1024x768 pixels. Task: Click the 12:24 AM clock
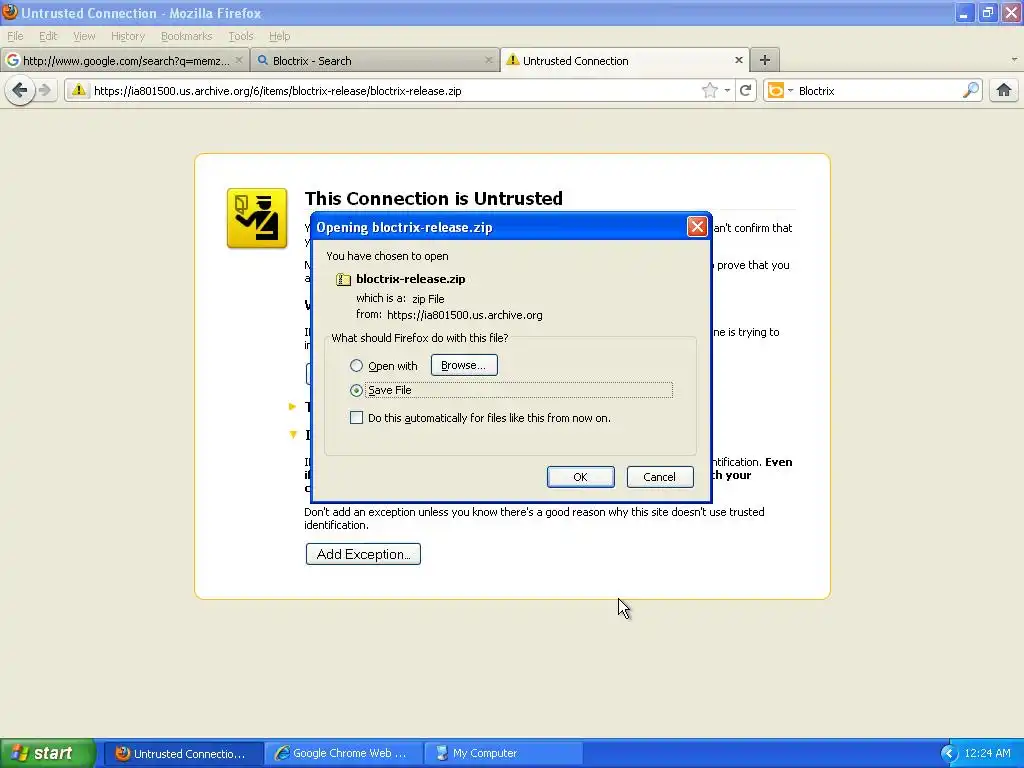coord(987,753)
